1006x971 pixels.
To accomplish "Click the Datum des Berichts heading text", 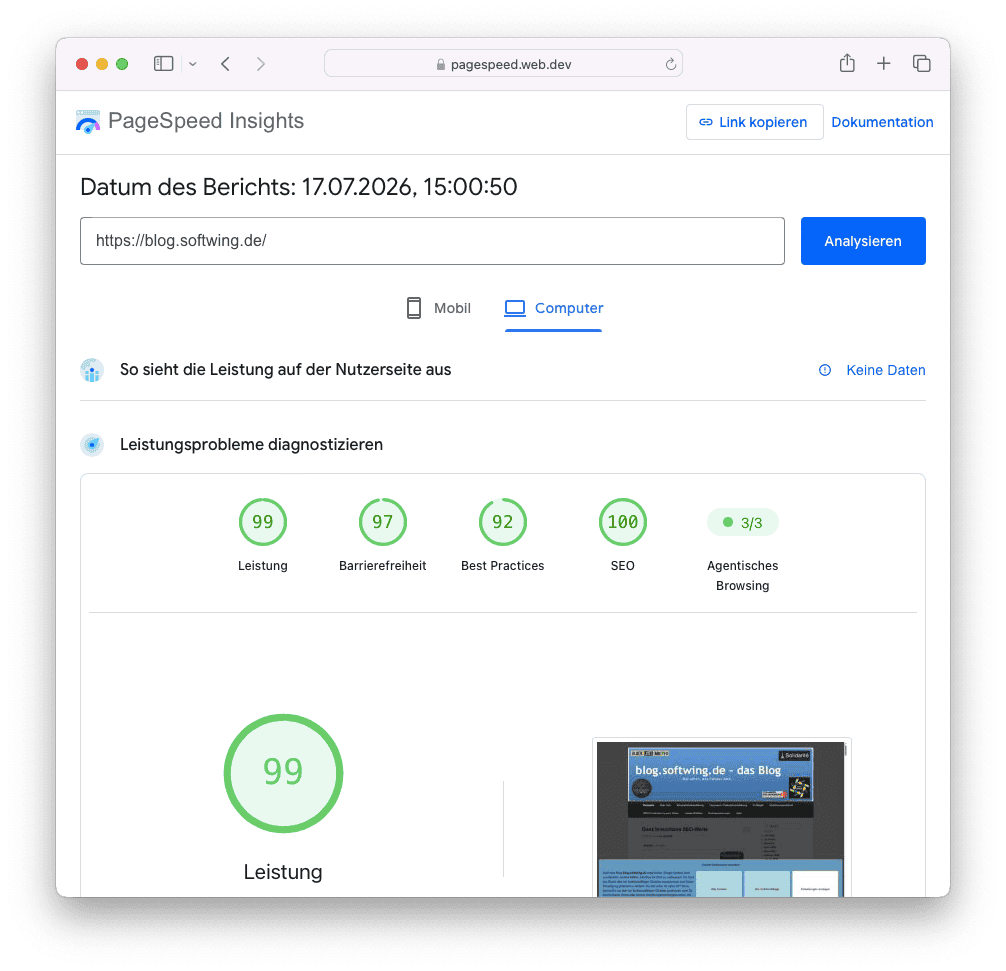I will click(298, 187).
